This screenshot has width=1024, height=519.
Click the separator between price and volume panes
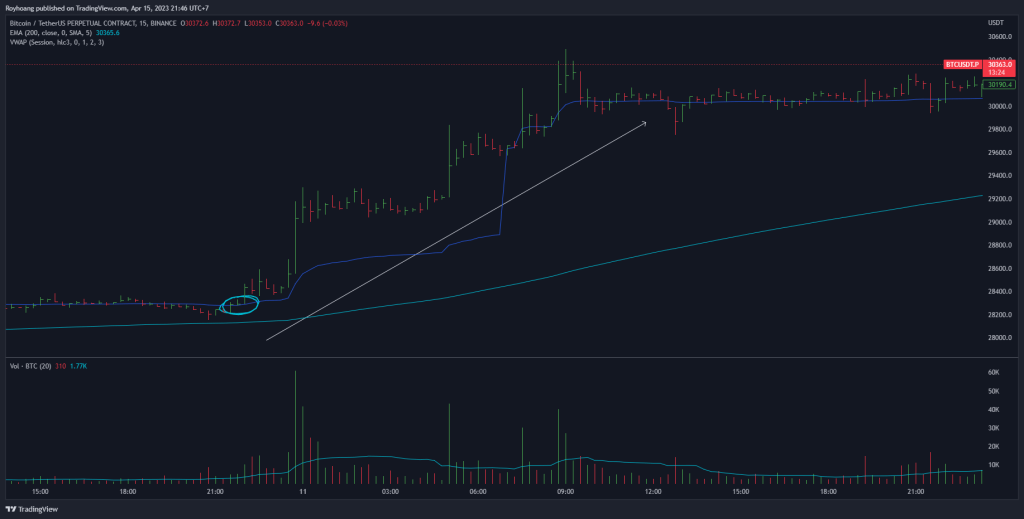pos(490,357)
